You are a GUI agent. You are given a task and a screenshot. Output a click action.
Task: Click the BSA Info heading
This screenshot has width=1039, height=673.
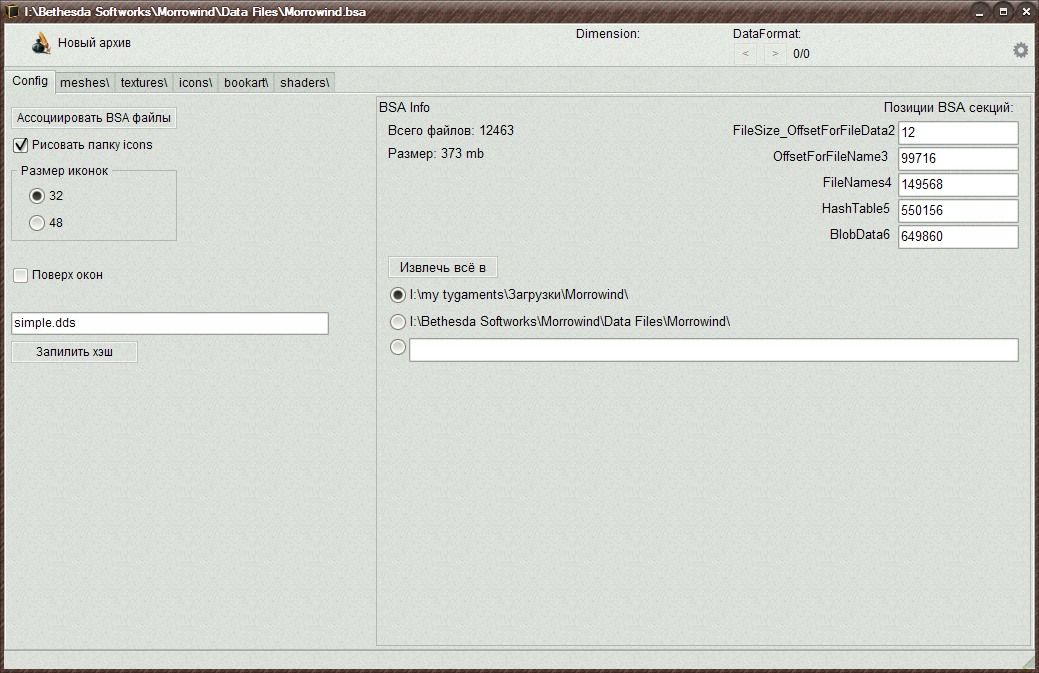point(404,107)
